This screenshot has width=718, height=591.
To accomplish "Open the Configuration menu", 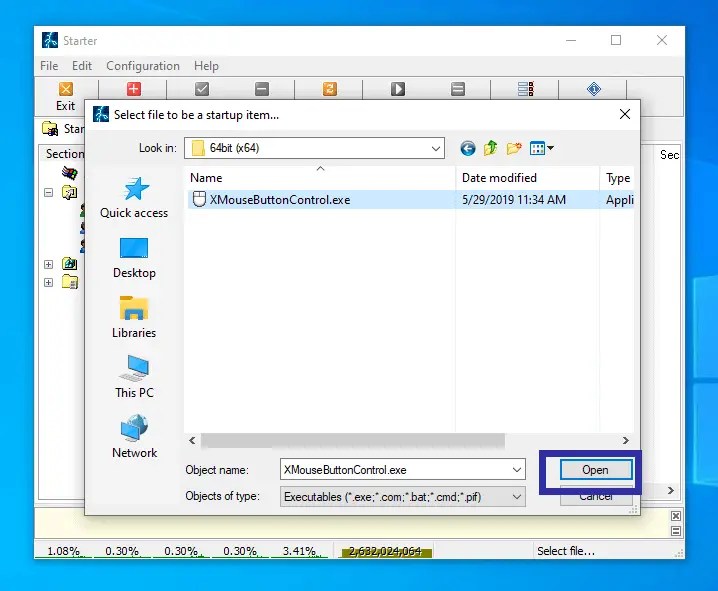I will tap(142, 66).
